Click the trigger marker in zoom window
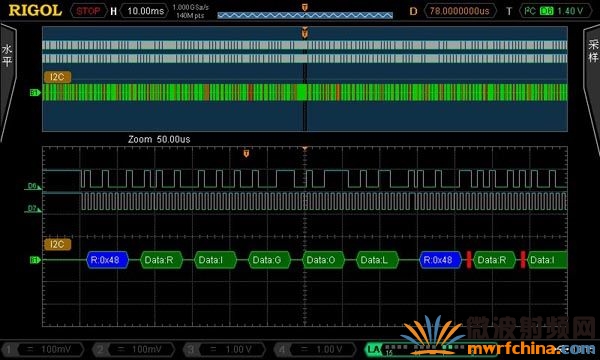Viewport: 600px width, 360px height. pyautogui.click(x=246, y=153)
